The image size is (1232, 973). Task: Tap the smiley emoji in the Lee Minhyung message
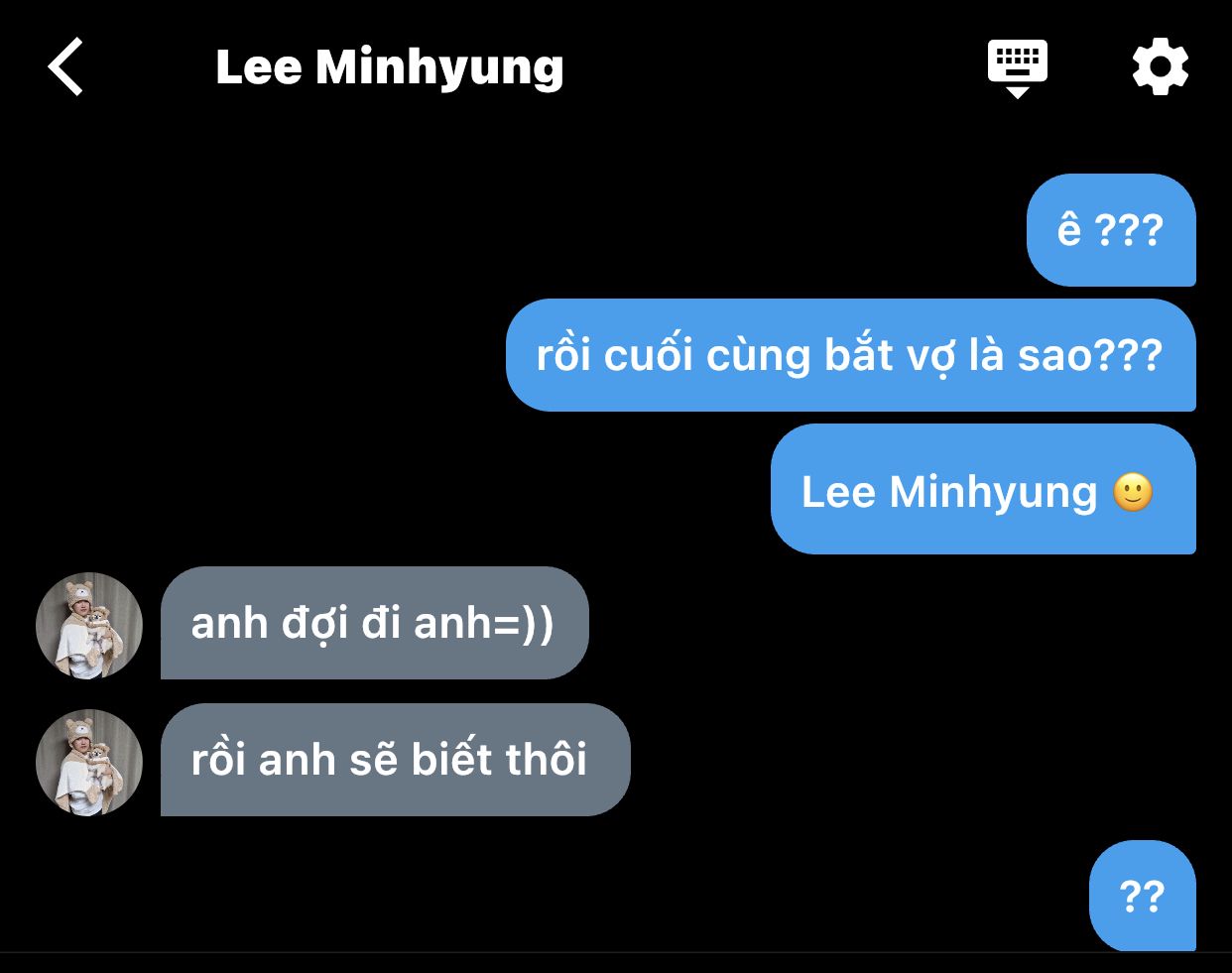click(1133, 492)
